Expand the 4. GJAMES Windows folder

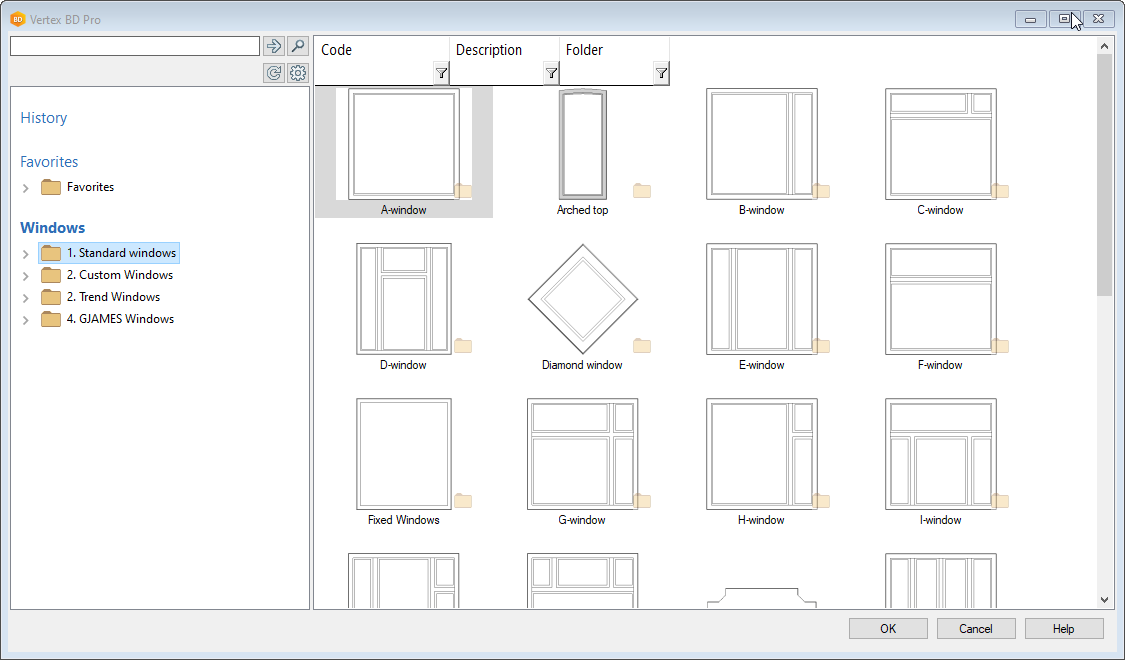coord(26,320)
